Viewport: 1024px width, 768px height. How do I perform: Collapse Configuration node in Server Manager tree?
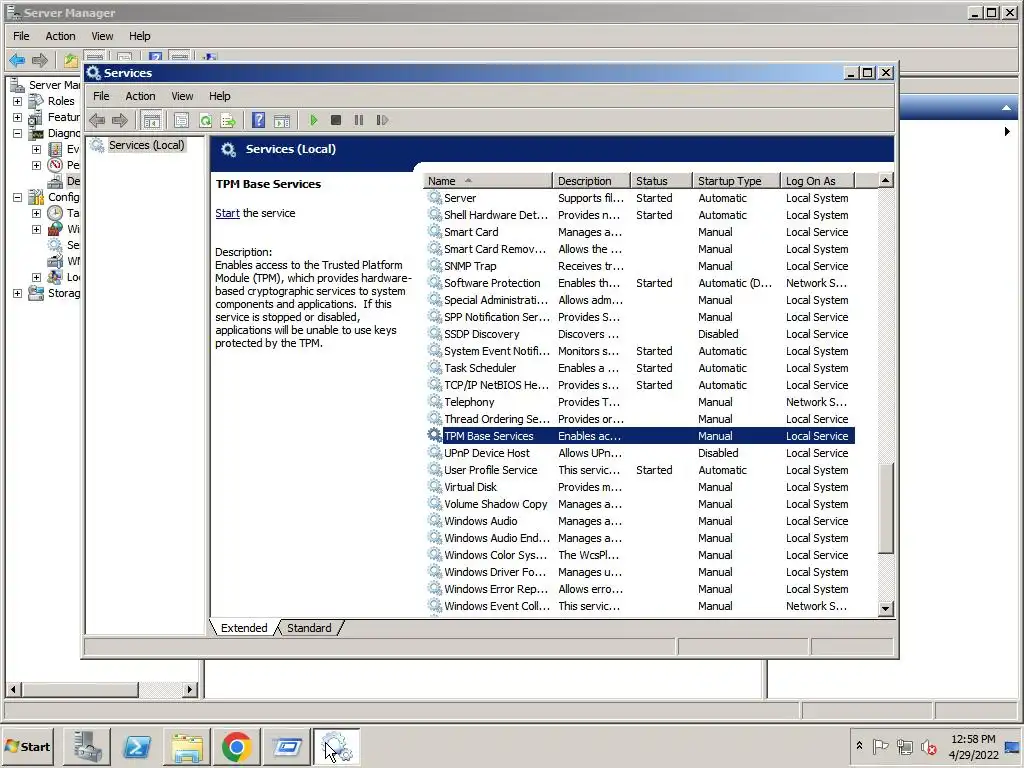pos(18,197)
